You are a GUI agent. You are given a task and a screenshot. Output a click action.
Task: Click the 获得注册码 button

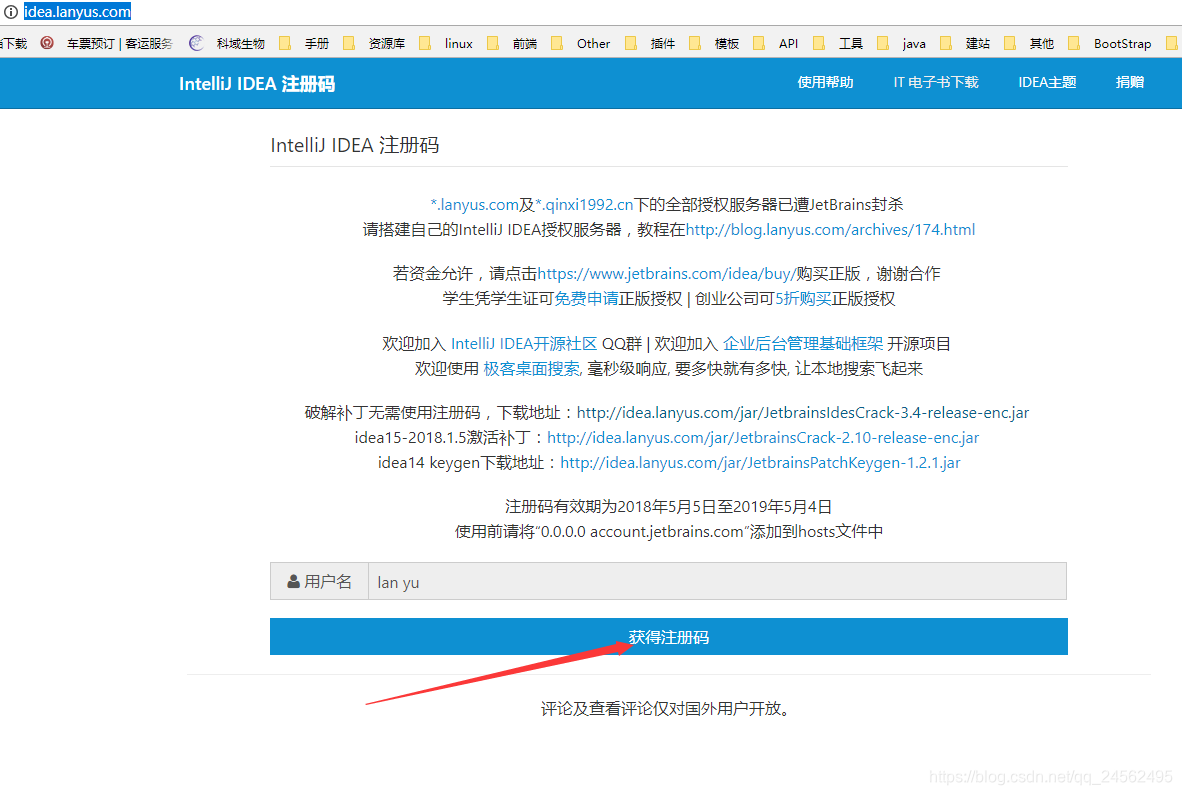[669, 637]
